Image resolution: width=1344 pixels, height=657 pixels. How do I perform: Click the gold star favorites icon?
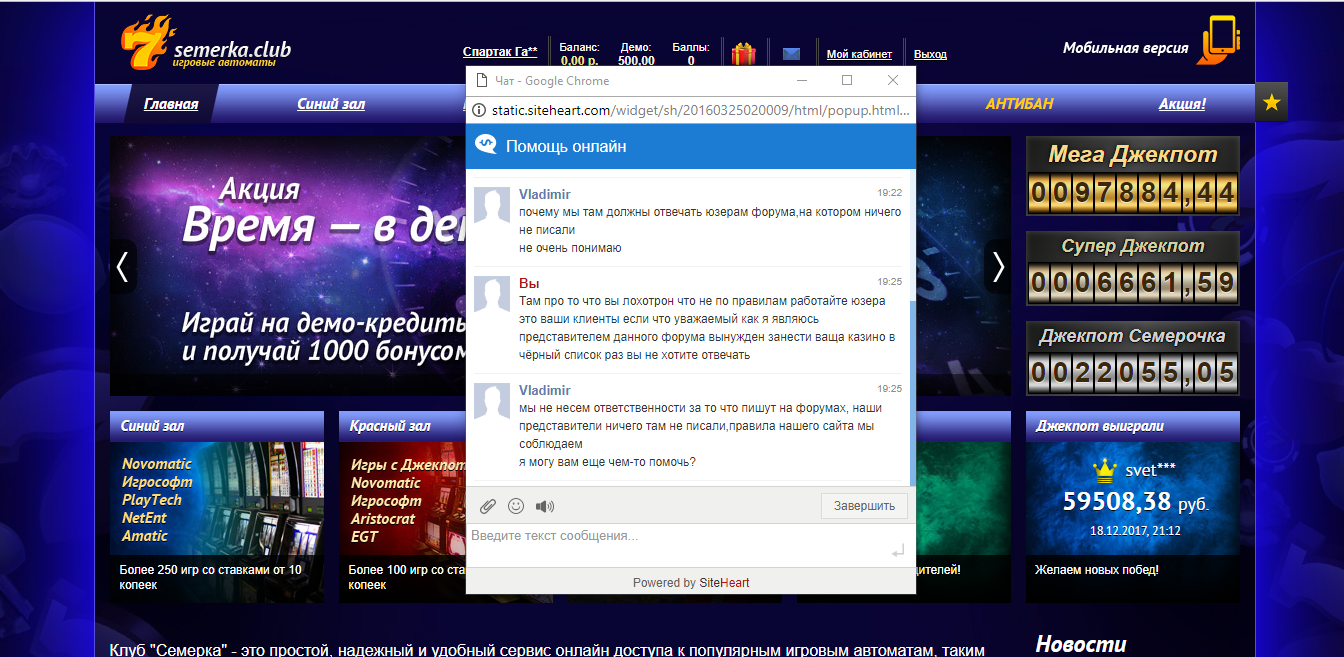(1271, 102)
